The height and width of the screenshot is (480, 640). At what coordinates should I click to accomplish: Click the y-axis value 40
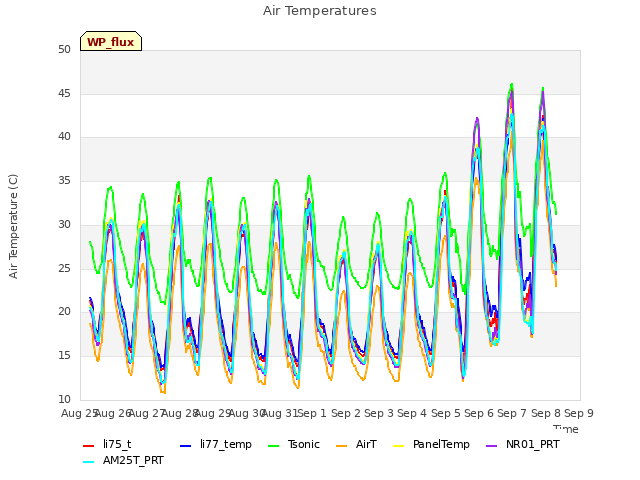tap(64, 137)
